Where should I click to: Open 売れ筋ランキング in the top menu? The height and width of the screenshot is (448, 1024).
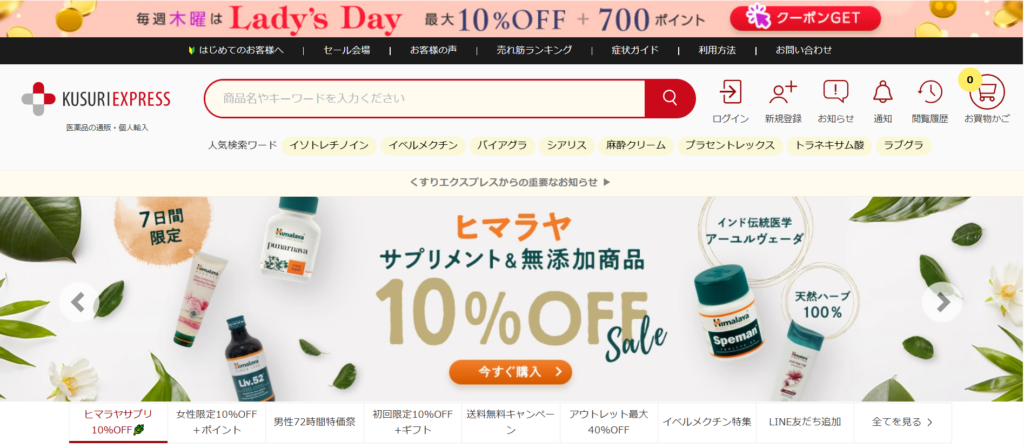(534, 50)
